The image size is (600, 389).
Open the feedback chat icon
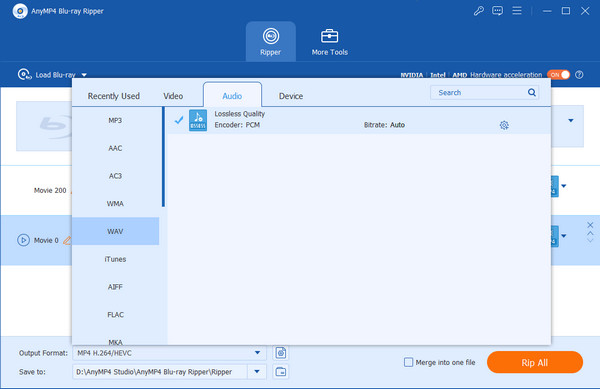(x=497, y=11)
